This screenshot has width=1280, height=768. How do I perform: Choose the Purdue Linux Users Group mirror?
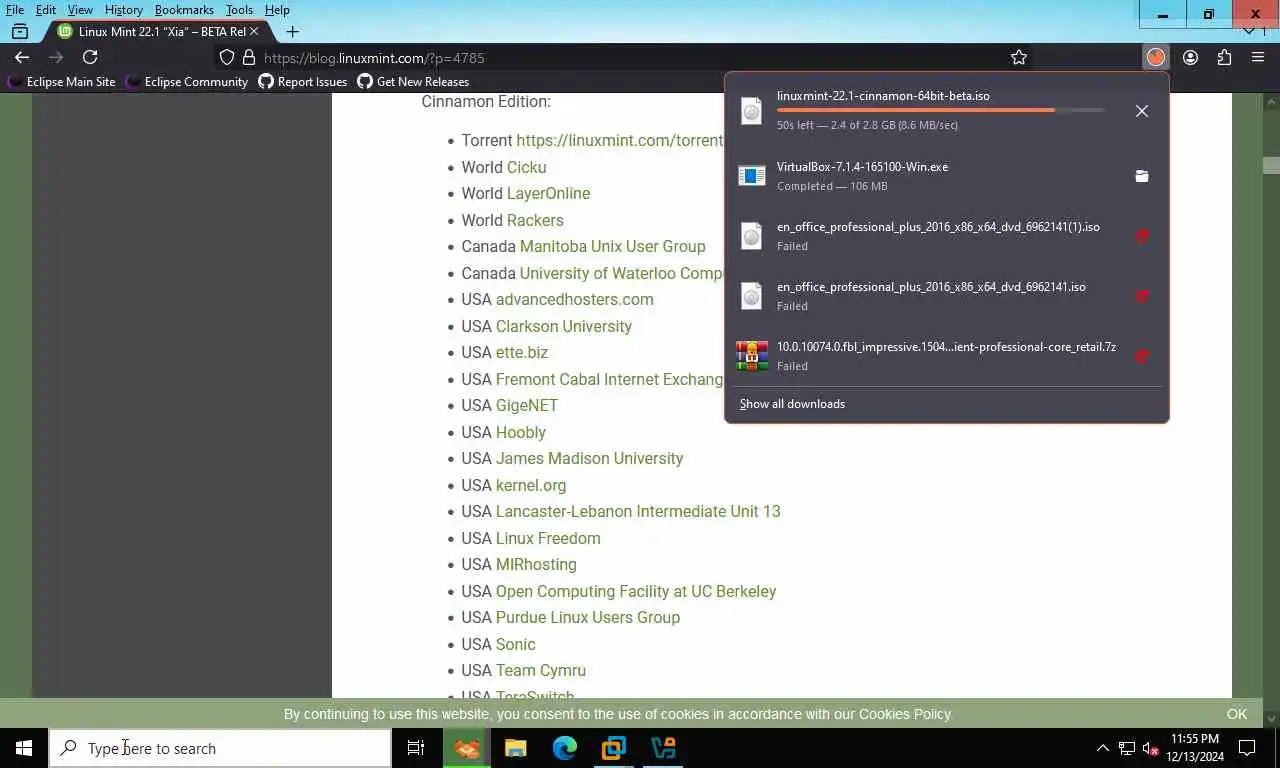pyautogui.click(x=588, y=617)
